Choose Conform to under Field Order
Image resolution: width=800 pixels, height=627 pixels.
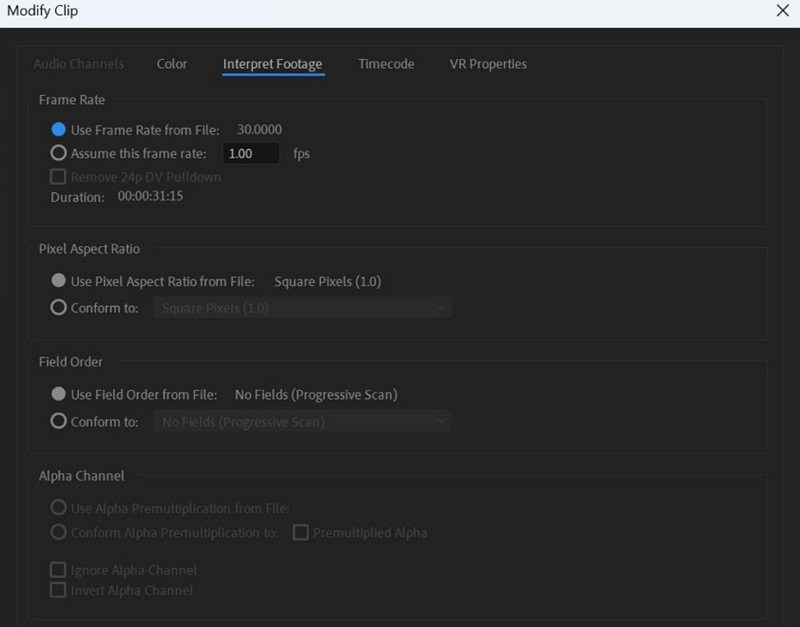pos(58,421)
